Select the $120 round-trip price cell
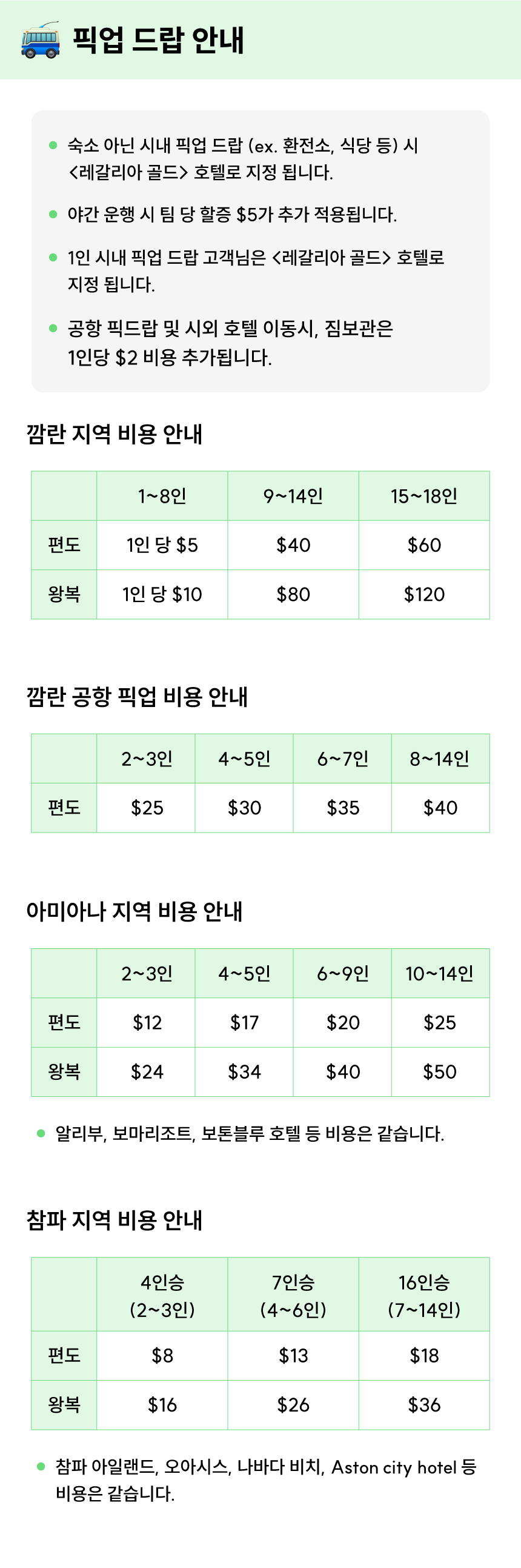This screenshot has height=1568, width=521. 423,594
